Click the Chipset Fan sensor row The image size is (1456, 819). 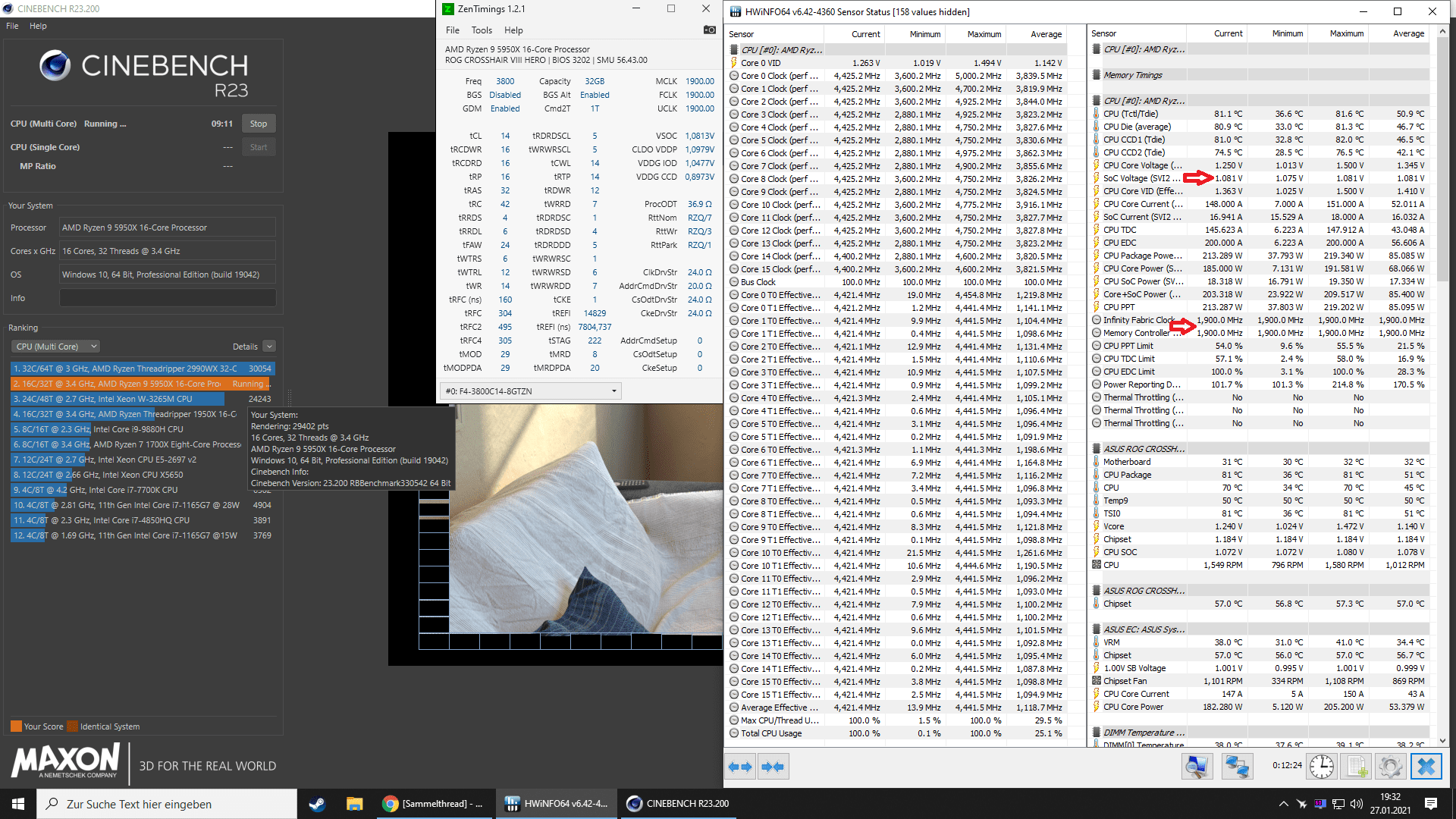coord(1259,681)
